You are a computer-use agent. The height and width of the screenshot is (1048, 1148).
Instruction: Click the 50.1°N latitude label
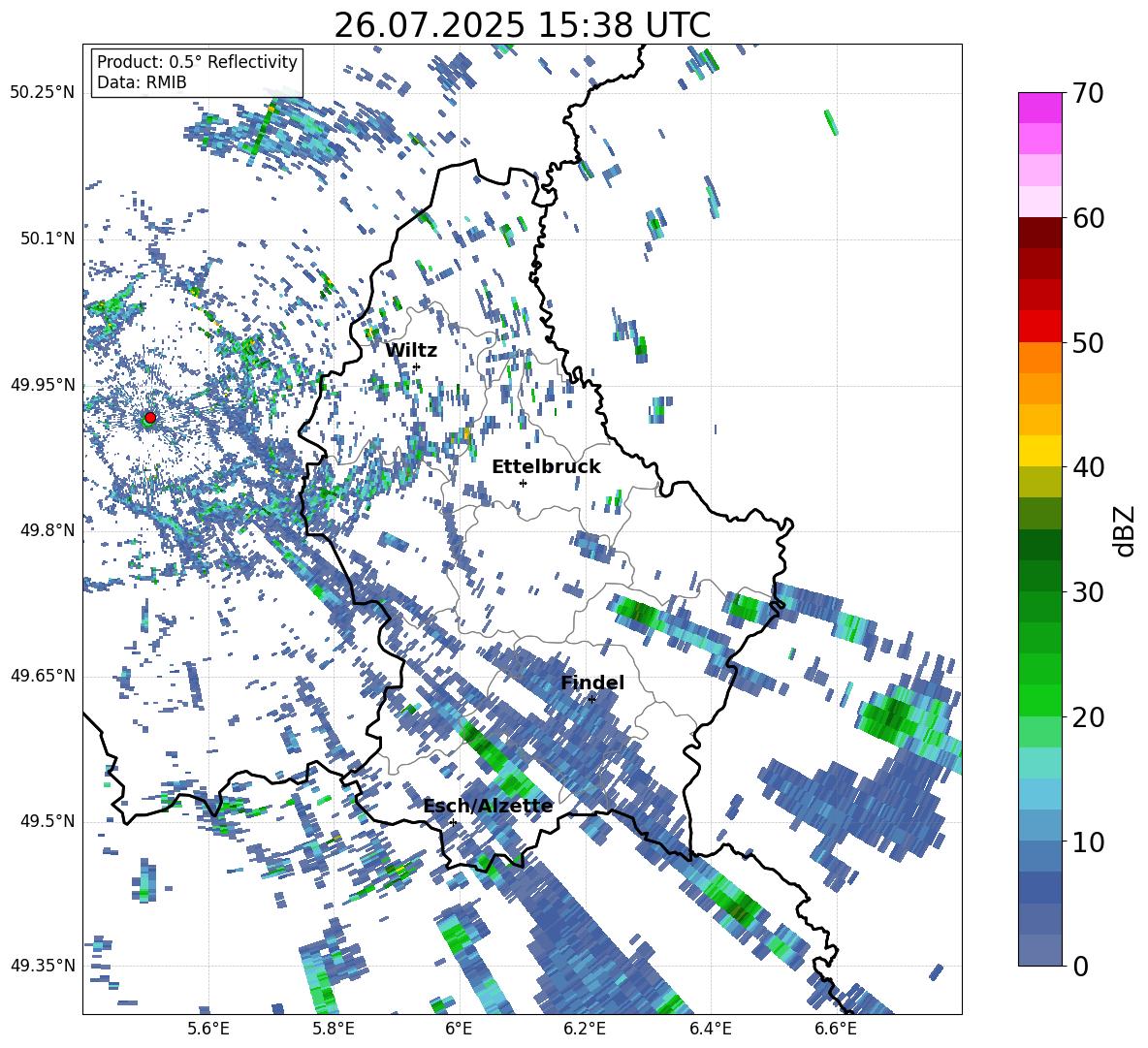point(48,239)
